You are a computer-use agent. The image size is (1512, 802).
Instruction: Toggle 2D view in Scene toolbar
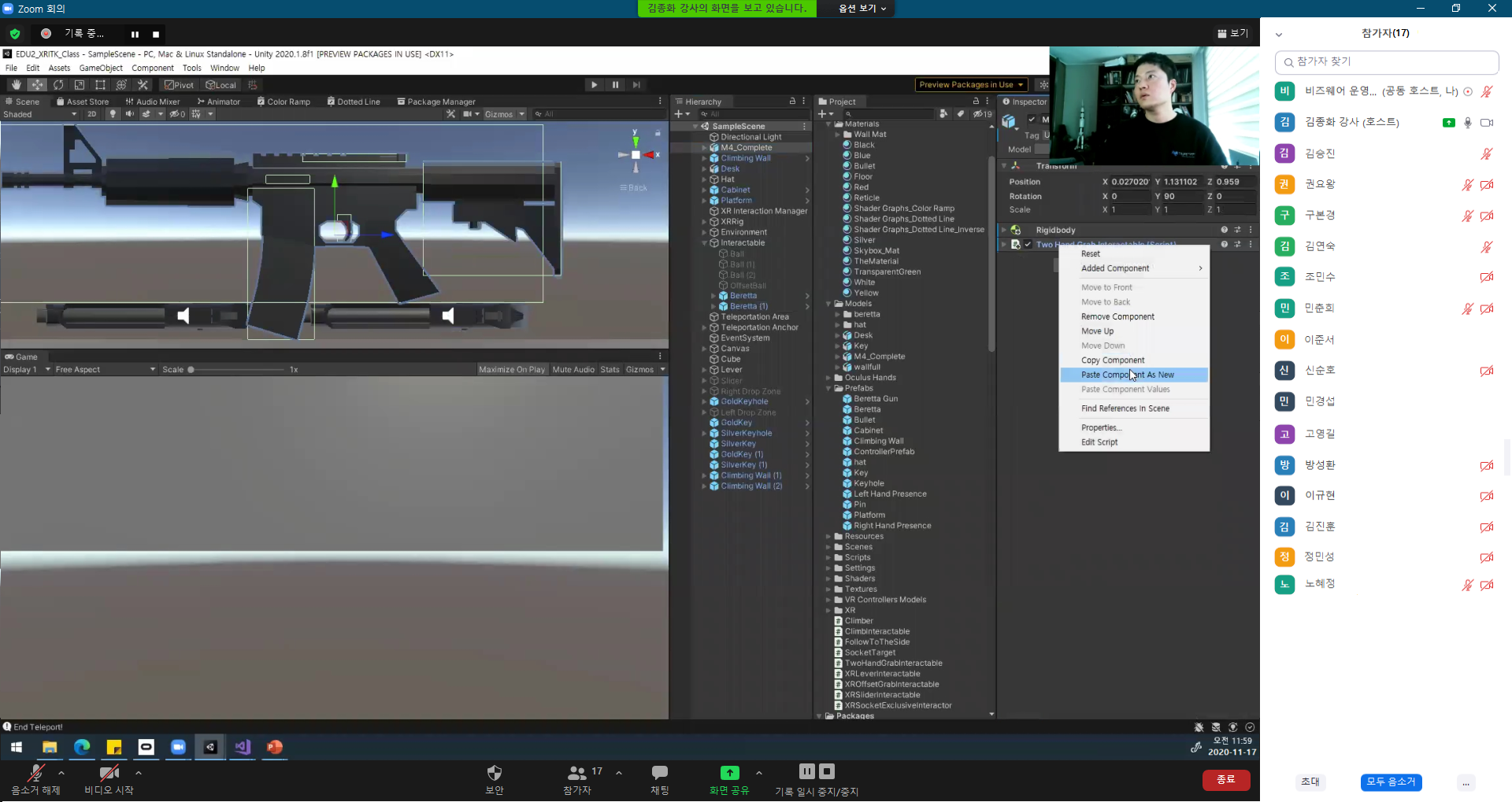pos(92,114)
